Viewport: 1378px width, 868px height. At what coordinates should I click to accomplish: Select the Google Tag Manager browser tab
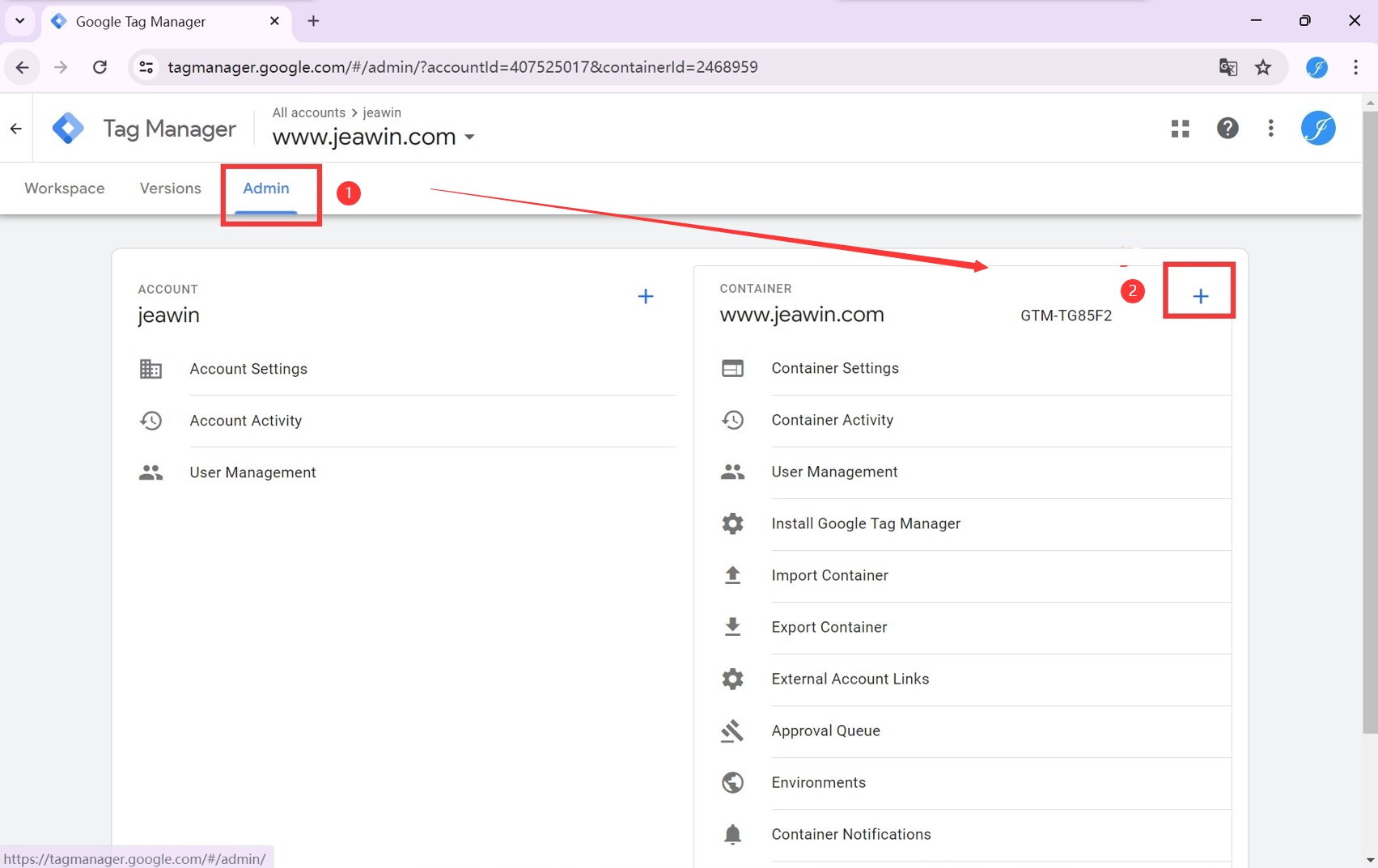click(x=166, y=22)
